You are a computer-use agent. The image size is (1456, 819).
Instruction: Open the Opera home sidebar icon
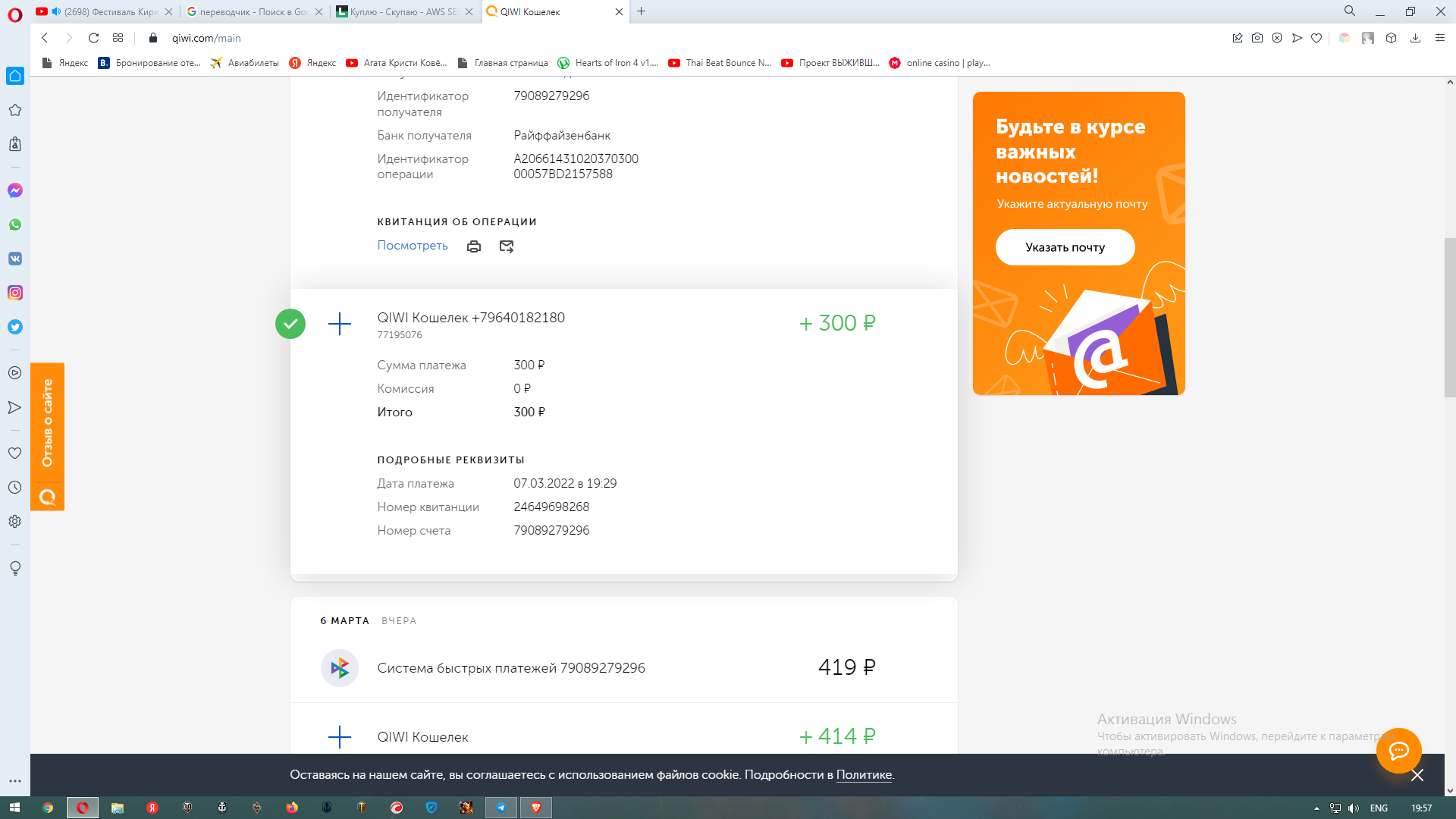15,76
